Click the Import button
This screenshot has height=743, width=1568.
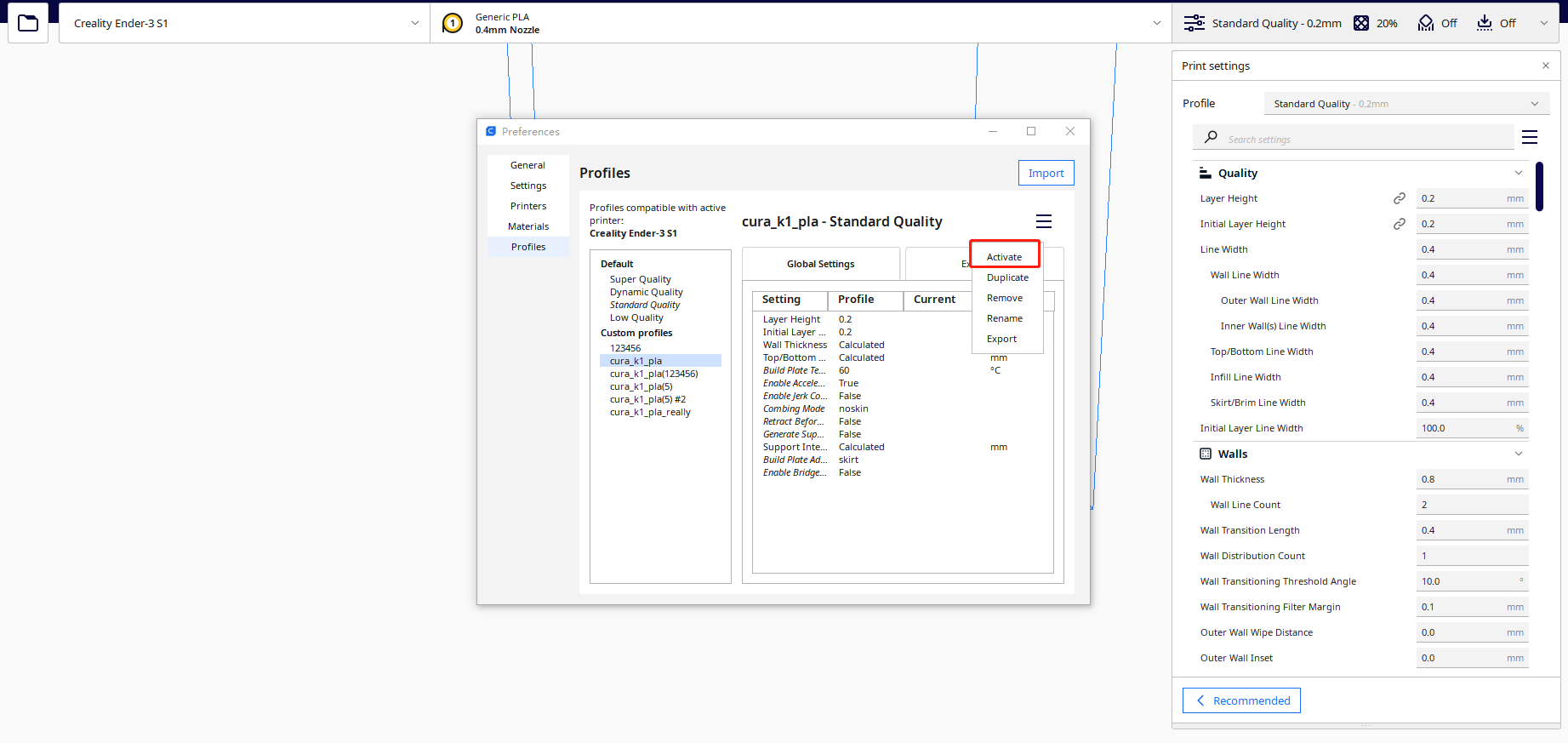(x=1046, y=173)
